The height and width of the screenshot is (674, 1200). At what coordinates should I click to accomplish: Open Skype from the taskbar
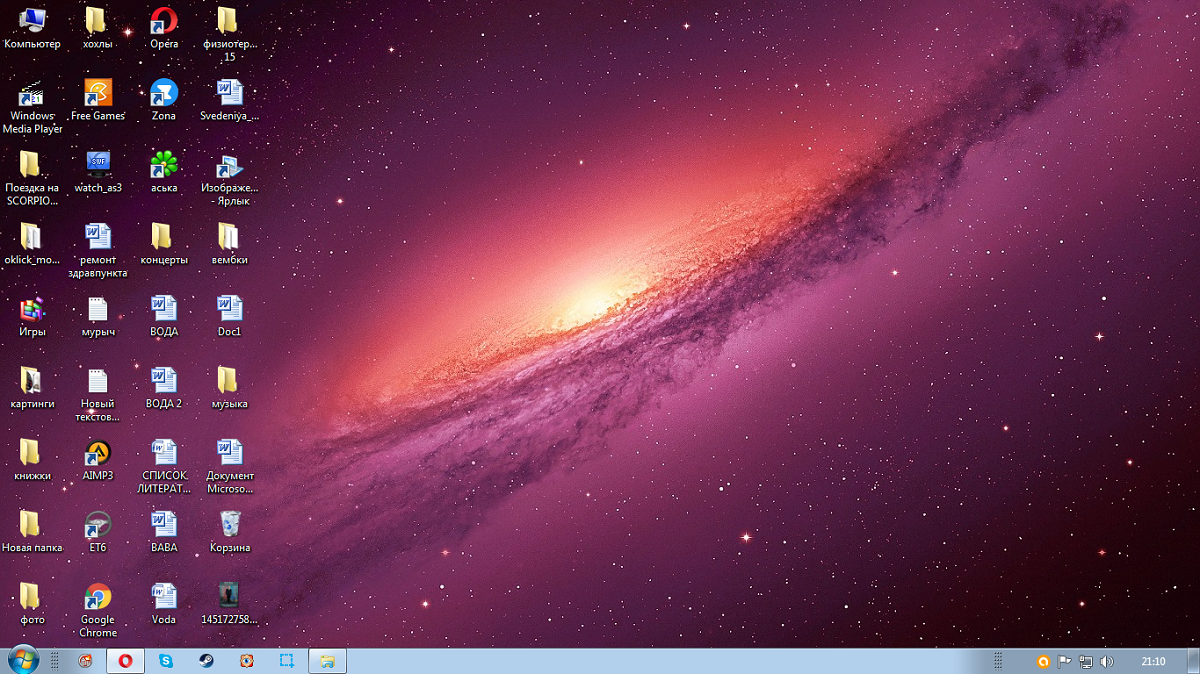[166, 661]
